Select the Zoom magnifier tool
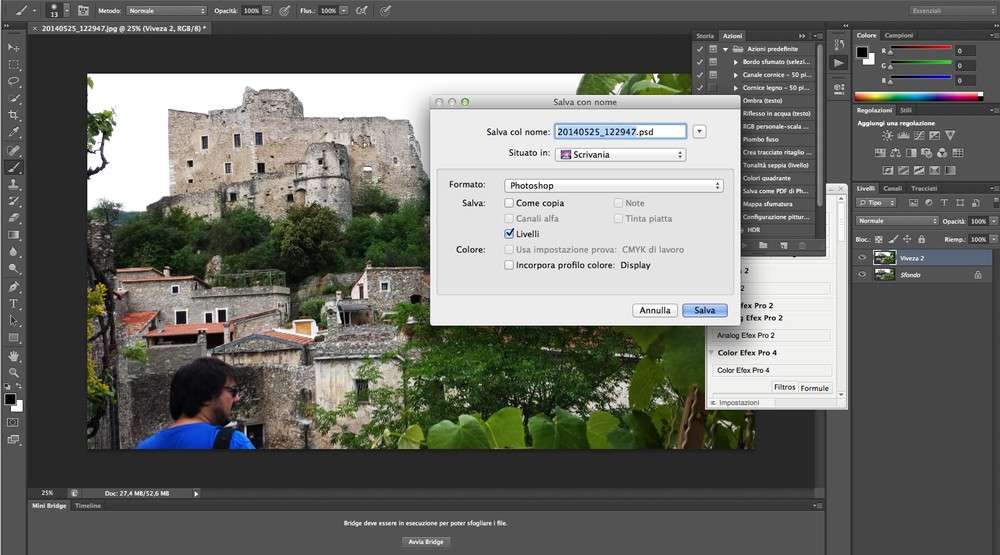The width and height of the screenshot is (1000, 555). tap(14, 372)
